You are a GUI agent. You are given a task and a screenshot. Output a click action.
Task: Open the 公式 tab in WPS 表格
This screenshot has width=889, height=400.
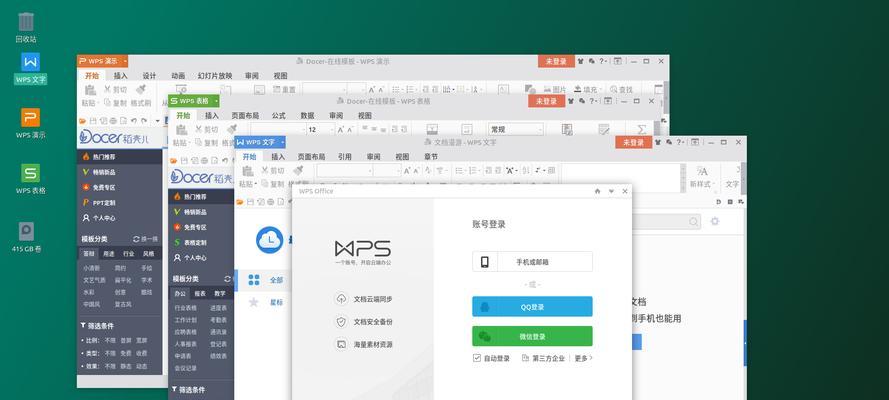[278, 116]
